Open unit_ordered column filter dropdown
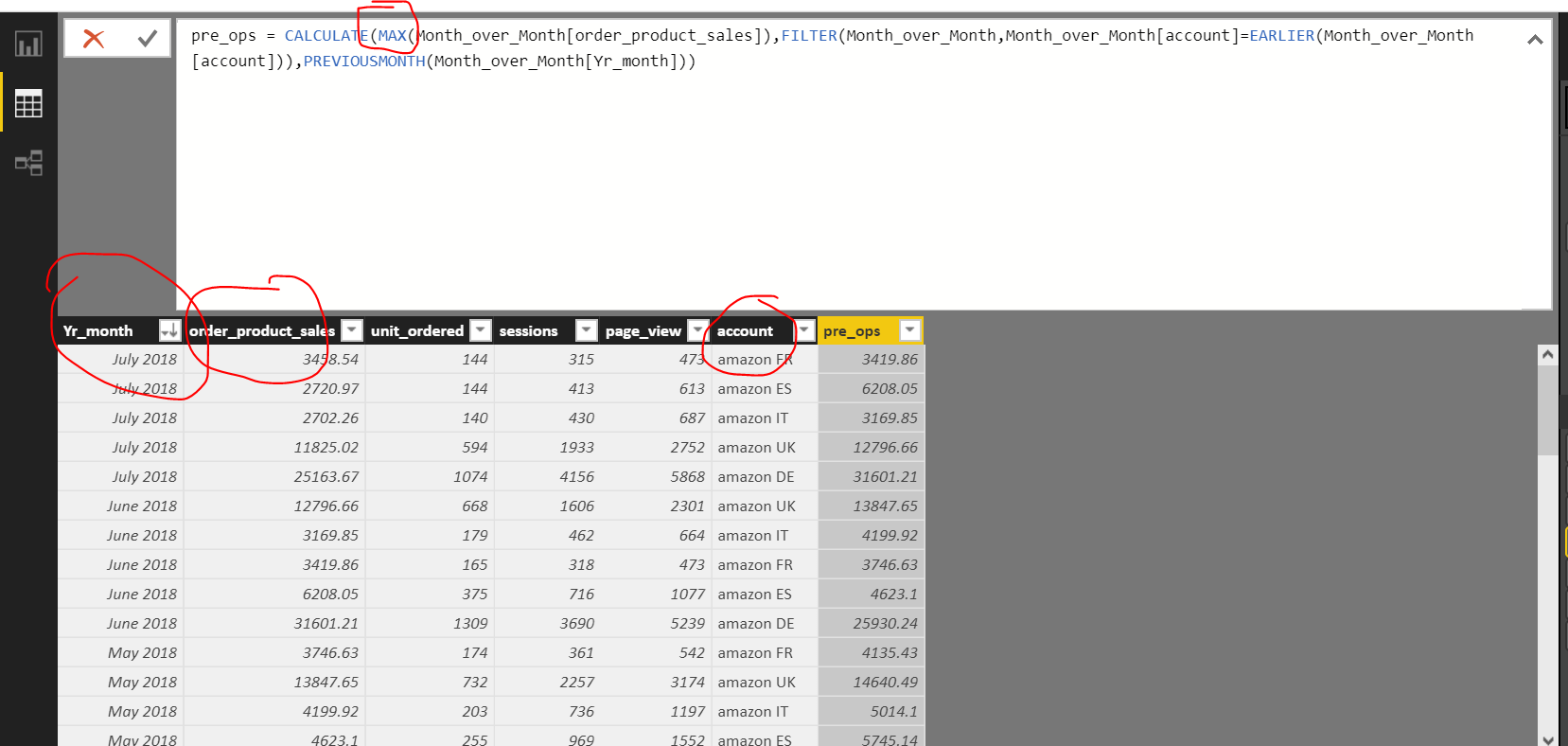Screen dimensions: 1568x746 481,330
